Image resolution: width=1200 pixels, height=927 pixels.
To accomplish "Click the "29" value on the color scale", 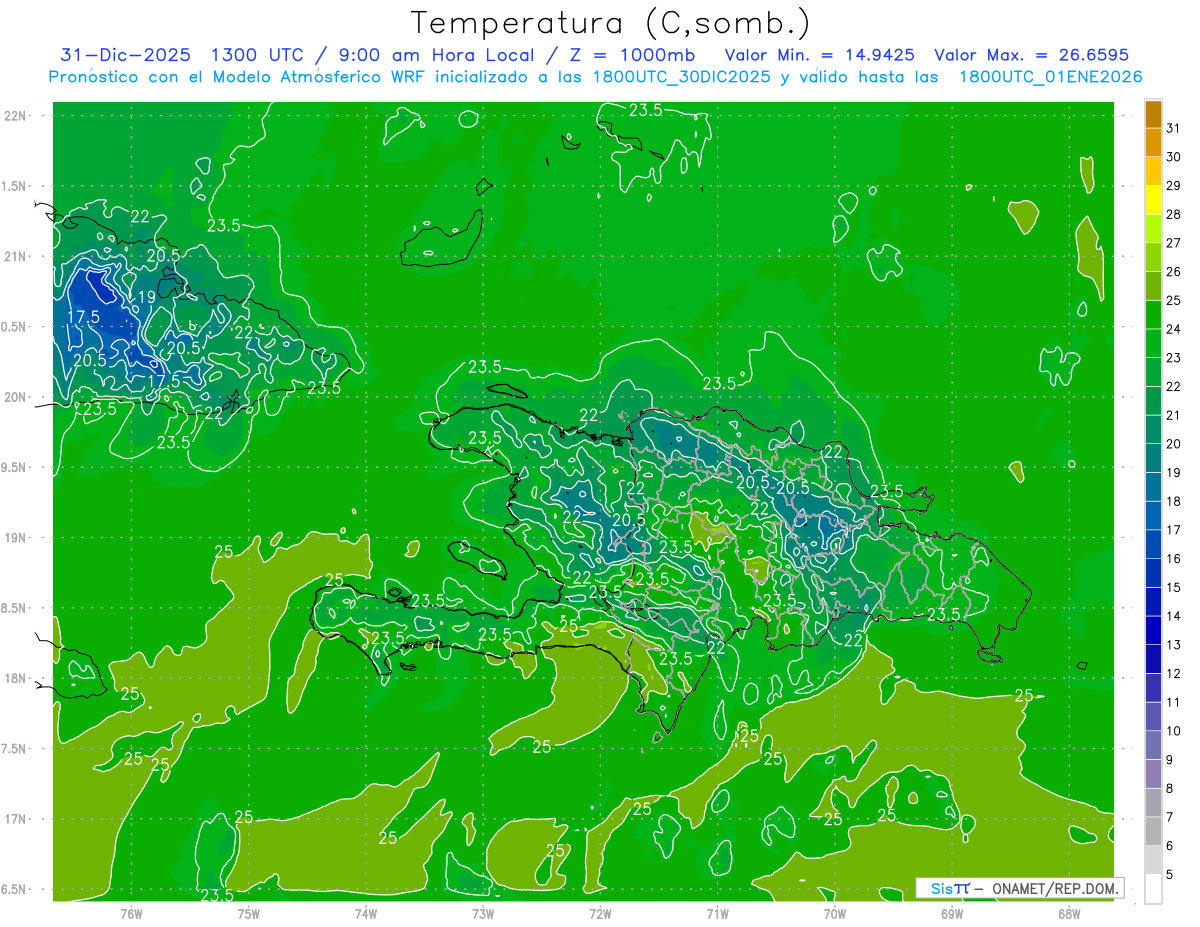I will point(1173,185).
